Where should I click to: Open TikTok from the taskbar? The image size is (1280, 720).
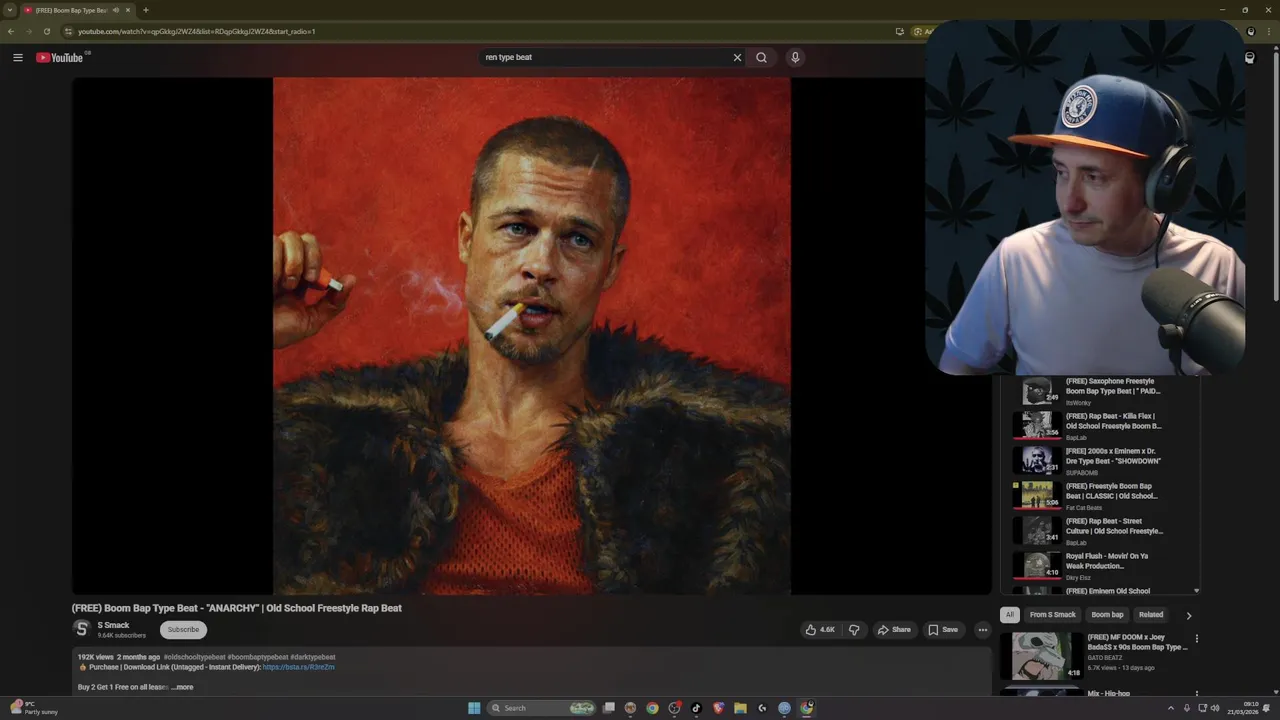click(x=696, y=708)
